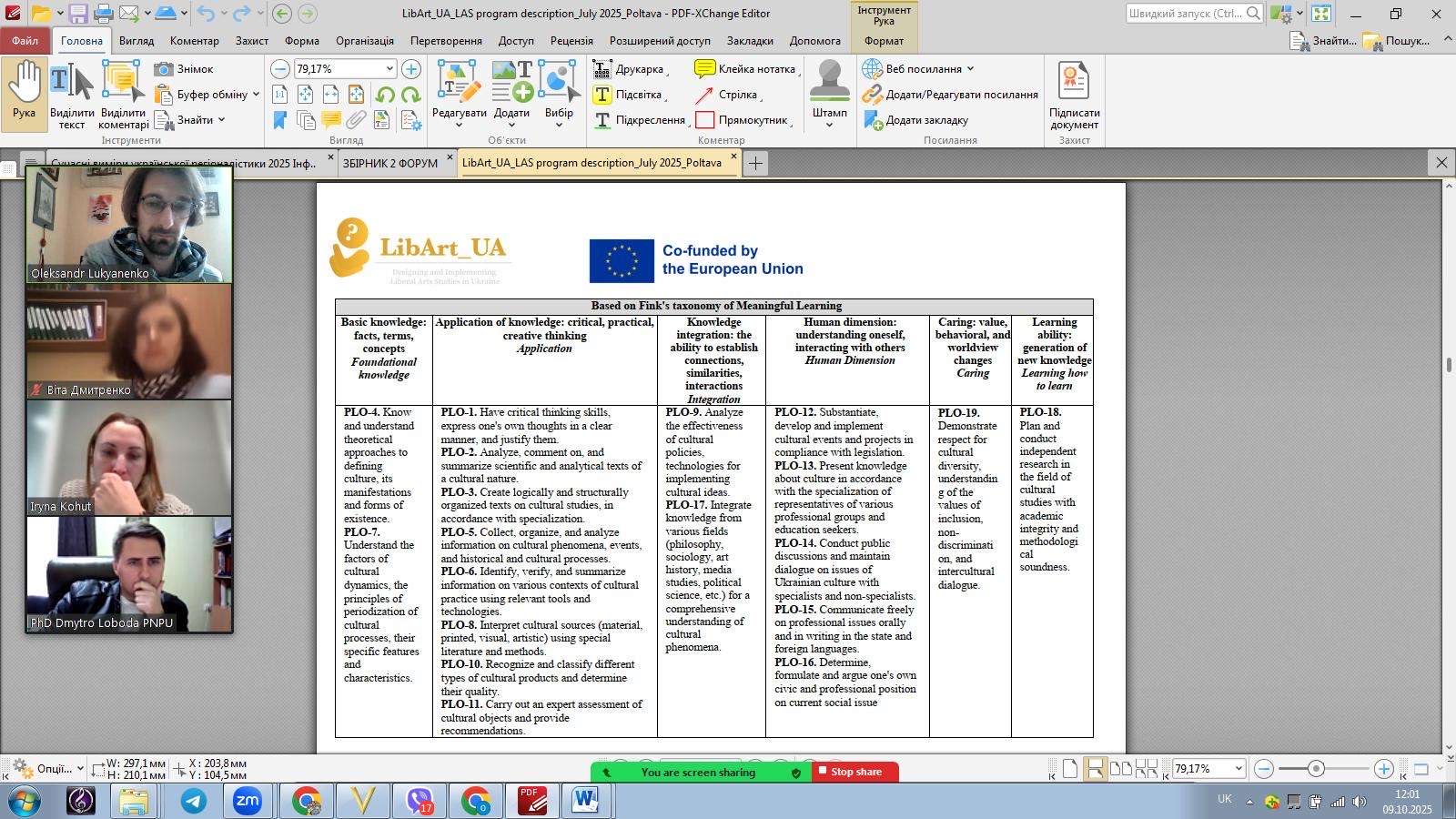This screenshot has width=1456, height=819.
Task: Rotate the page view counterclockwise
Action: tap(385, 95)
